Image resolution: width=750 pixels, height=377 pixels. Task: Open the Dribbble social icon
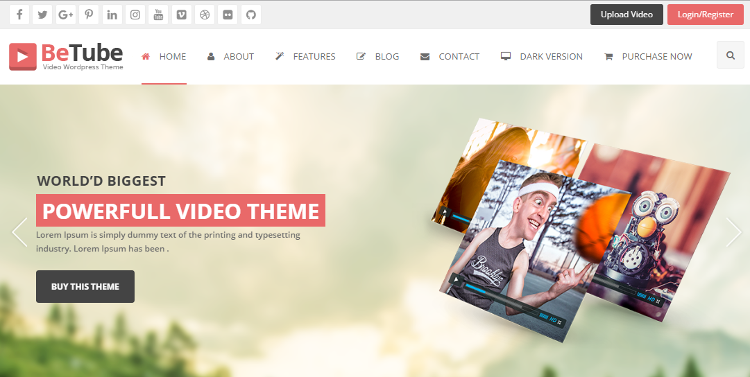(x=205, y=15)
